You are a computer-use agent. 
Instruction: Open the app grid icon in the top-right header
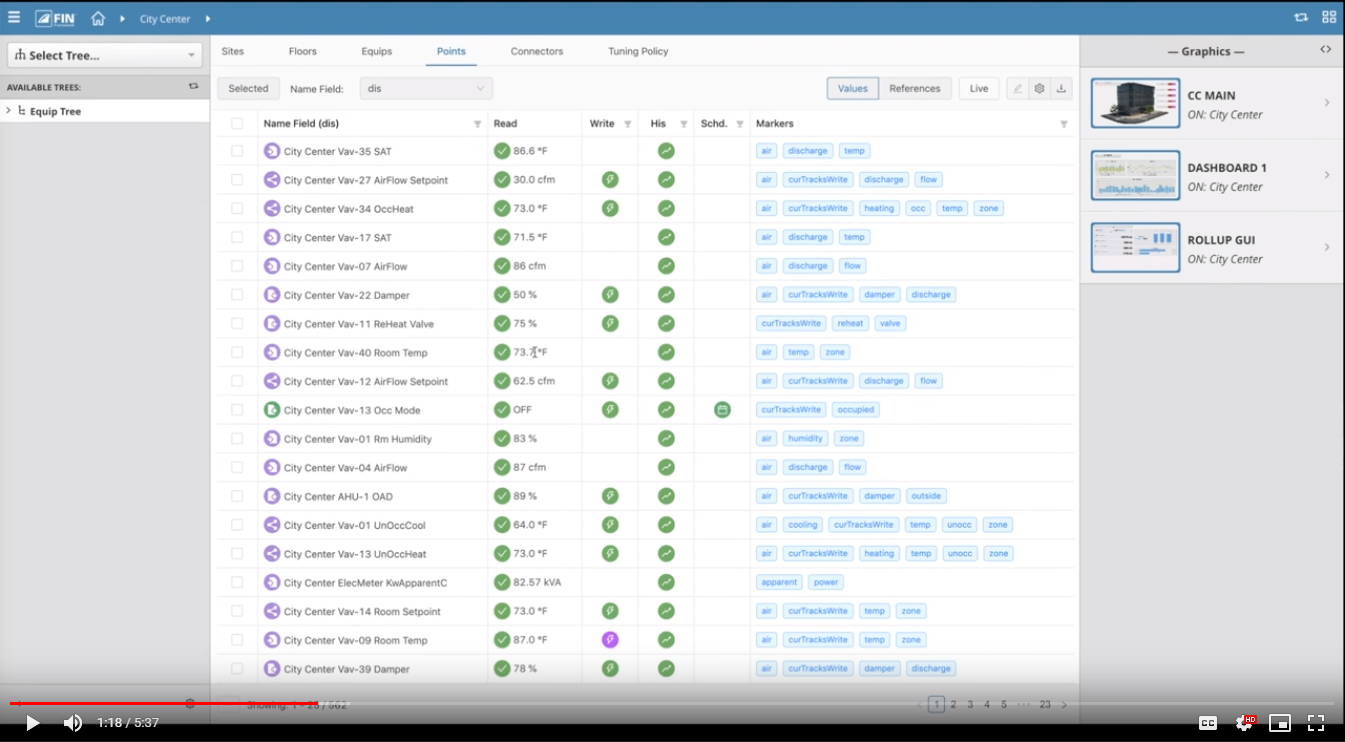pos(1329,17)
